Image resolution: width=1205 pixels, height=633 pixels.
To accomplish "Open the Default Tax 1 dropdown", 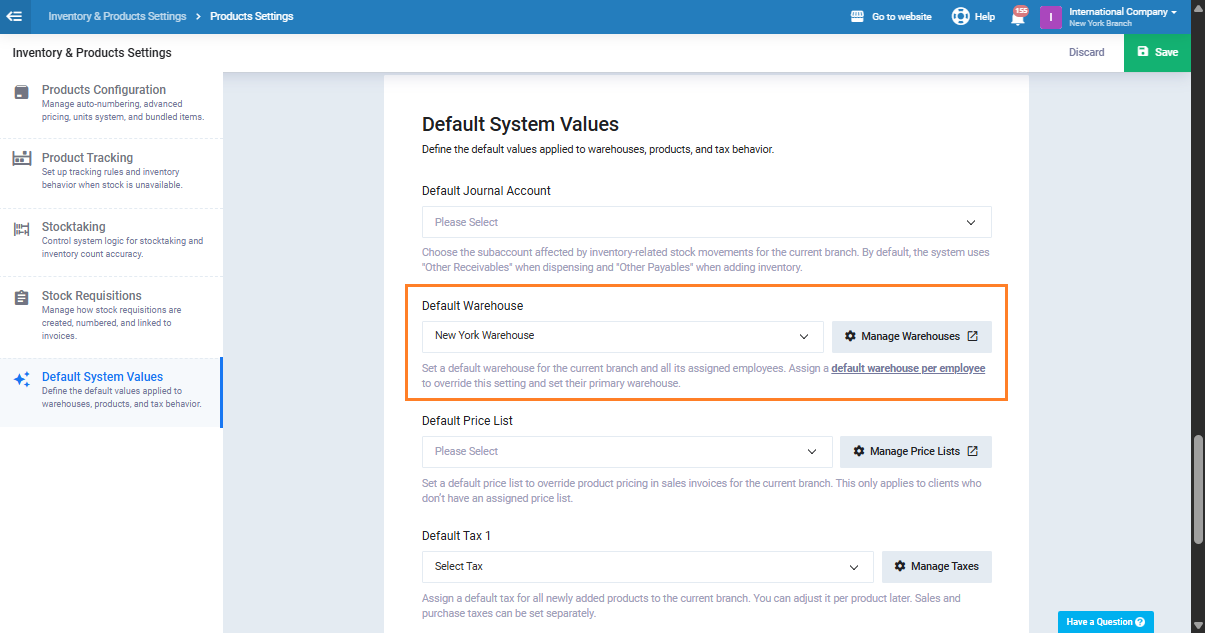I will pos(647,567).
